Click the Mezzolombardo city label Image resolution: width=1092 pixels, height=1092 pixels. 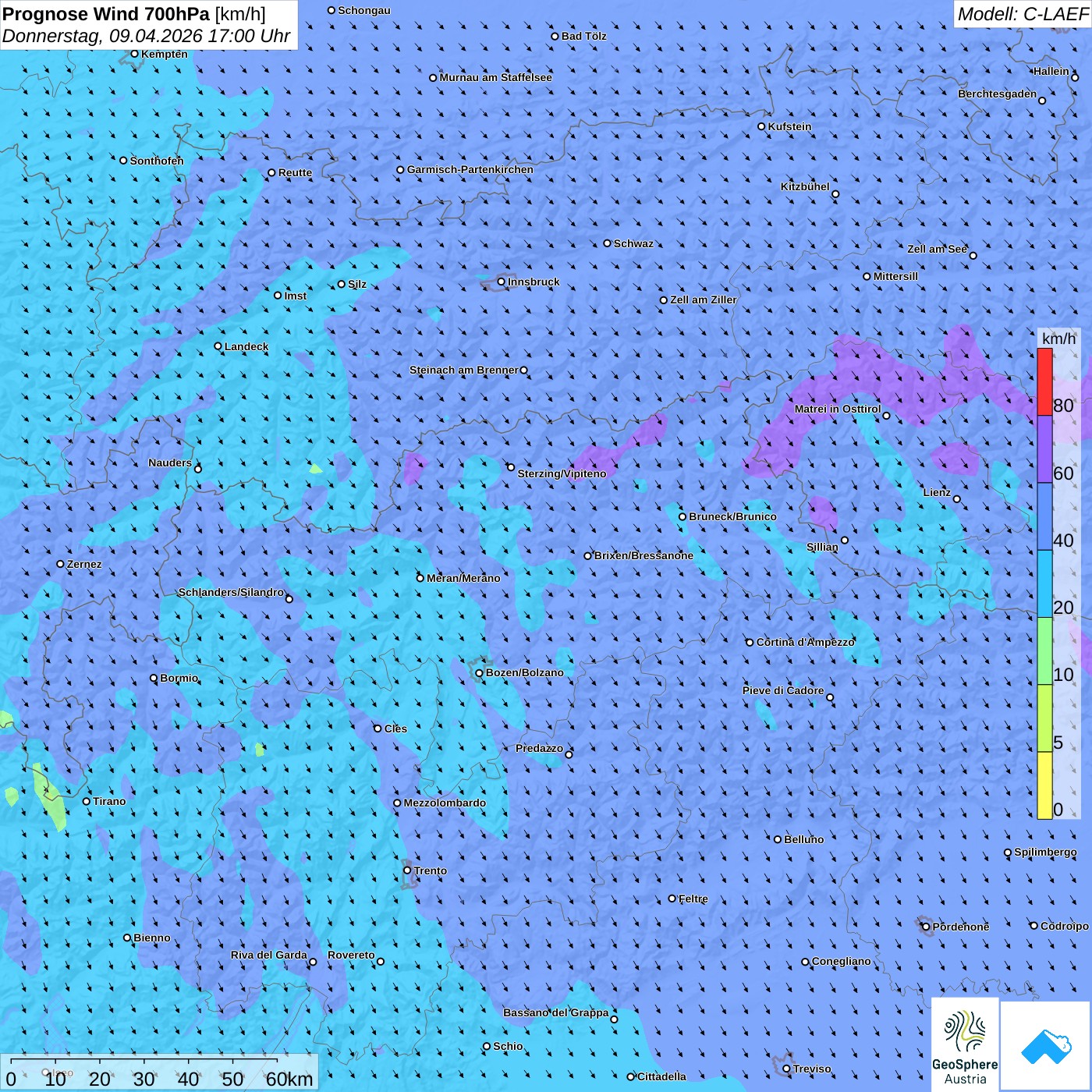click(x=445, y=803)
